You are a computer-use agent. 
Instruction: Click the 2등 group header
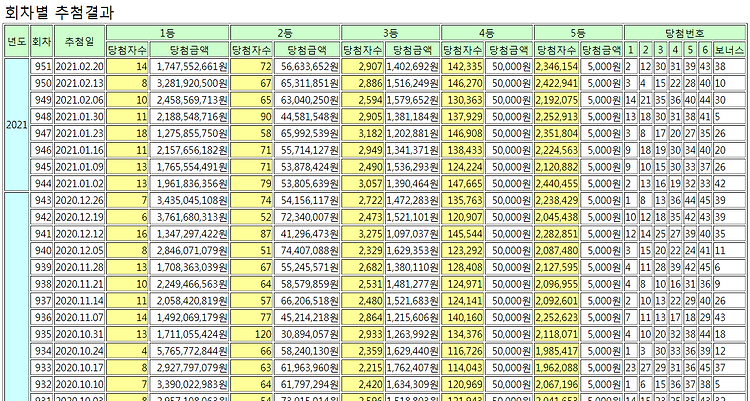pos(285,33)
